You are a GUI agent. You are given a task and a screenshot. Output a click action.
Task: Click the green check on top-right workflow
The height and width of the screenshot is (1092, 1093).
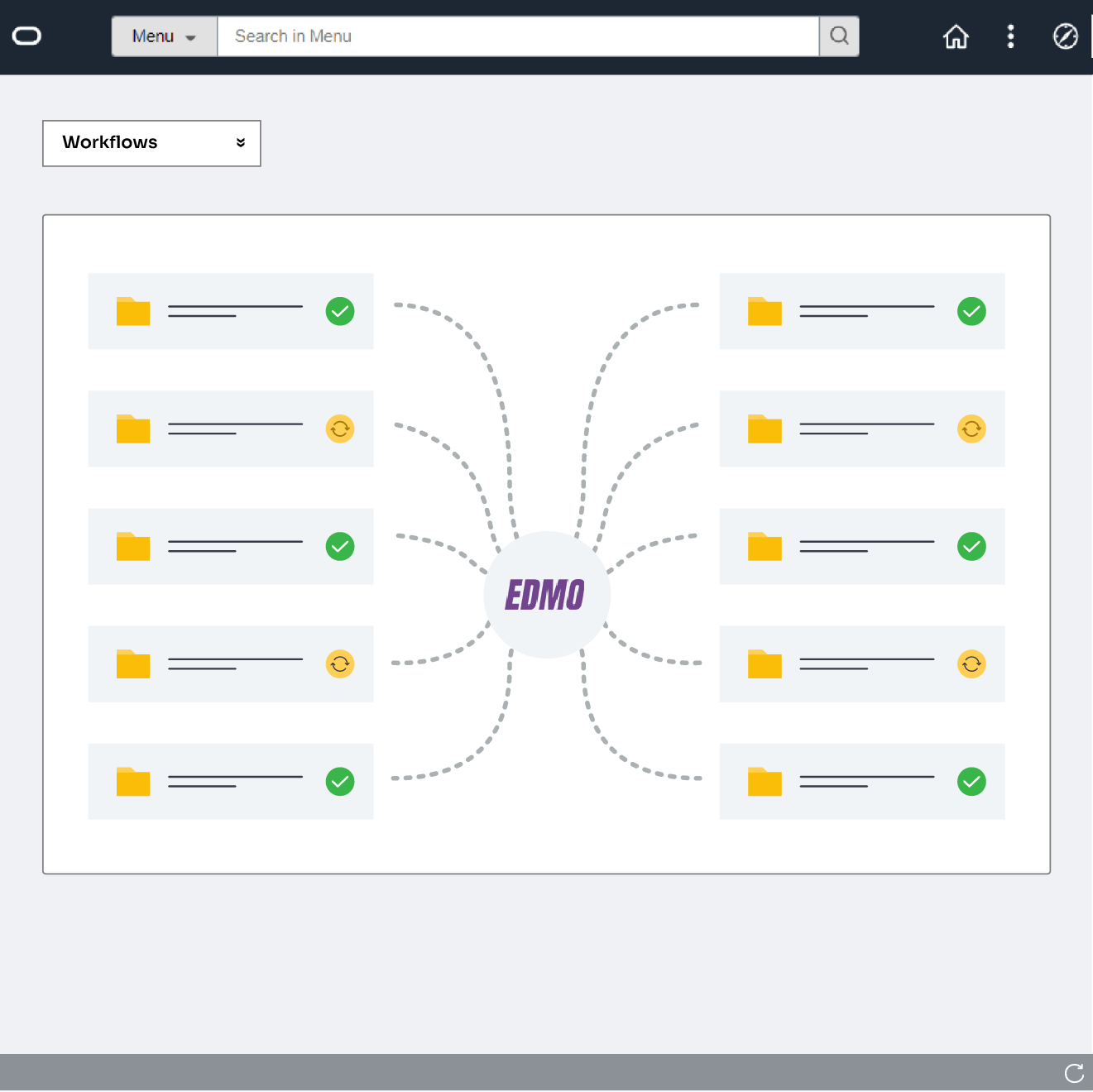(x=972, y=312)
